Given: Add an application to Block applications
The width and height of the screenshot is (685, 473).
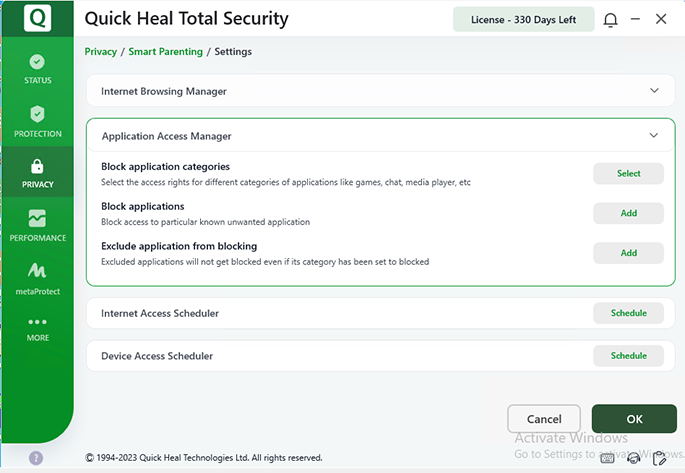Looking at the screenshot, I should click(x=628, y=213).
